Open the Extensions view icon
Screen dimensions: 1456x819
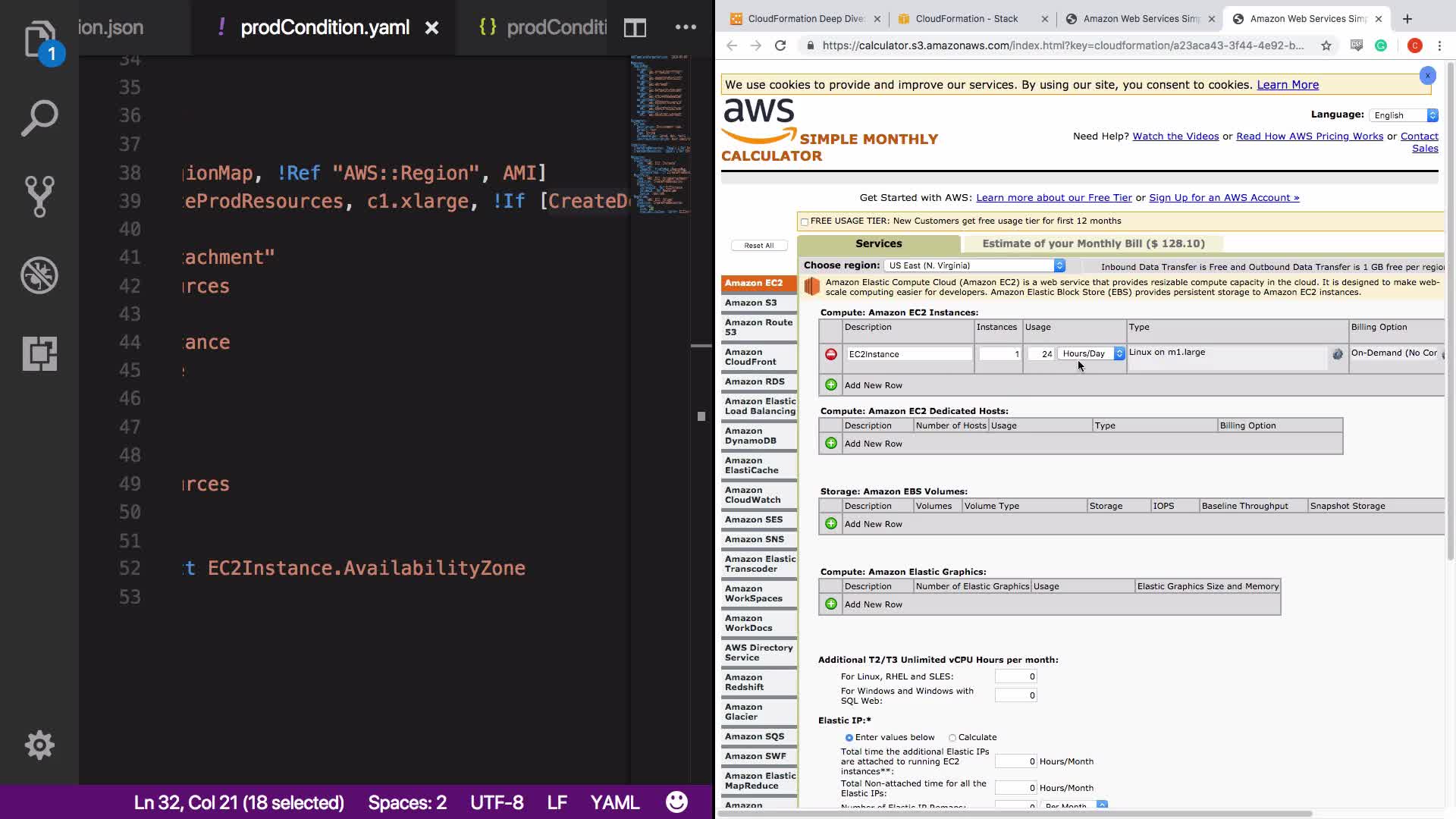click(39, 353)
